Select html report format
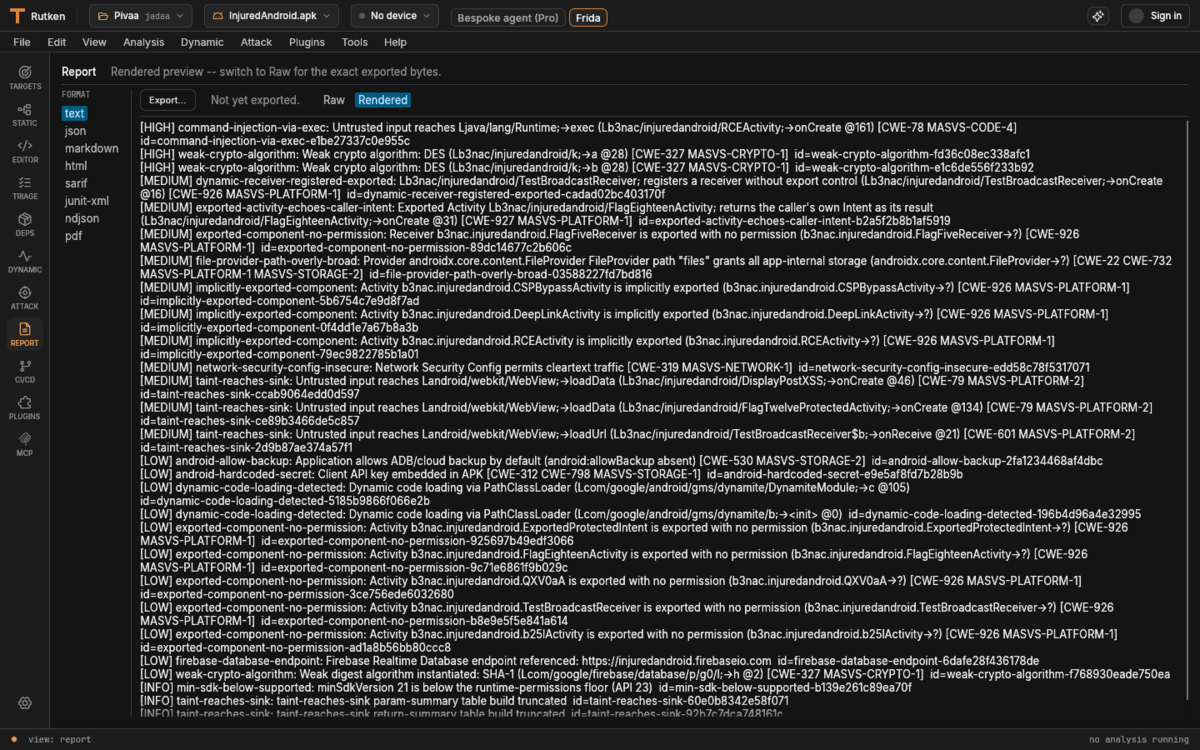This screenshot has height=750, width=1200. 76,166
